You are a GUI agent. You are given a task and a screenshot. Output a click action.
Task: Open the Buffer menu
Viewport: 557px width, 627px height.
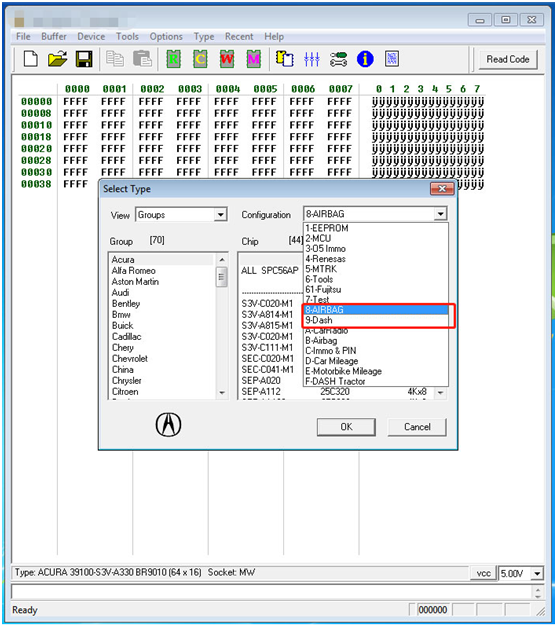click(x=54, y=36)
